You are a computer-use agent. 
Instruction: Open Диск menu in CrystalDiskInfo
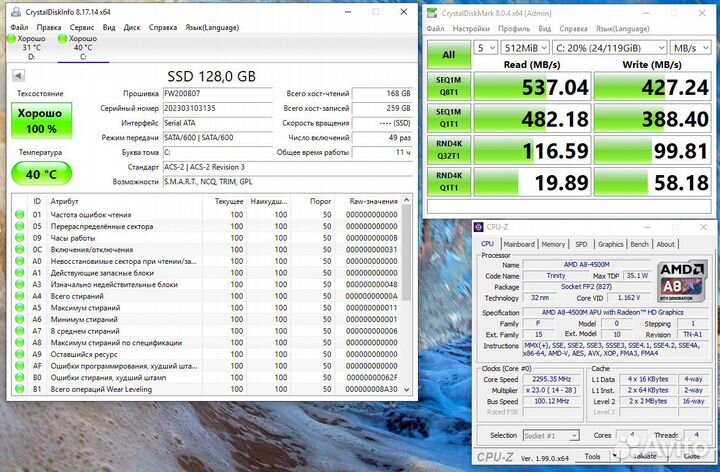click(132, 28)
